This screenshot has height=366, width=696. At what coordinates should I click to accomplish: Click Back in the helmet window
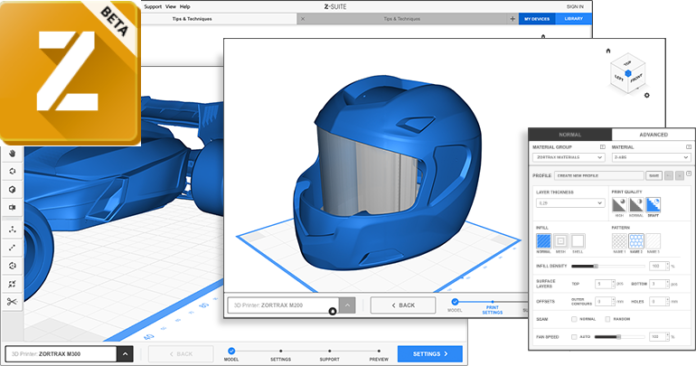click(x=403, y=305)
